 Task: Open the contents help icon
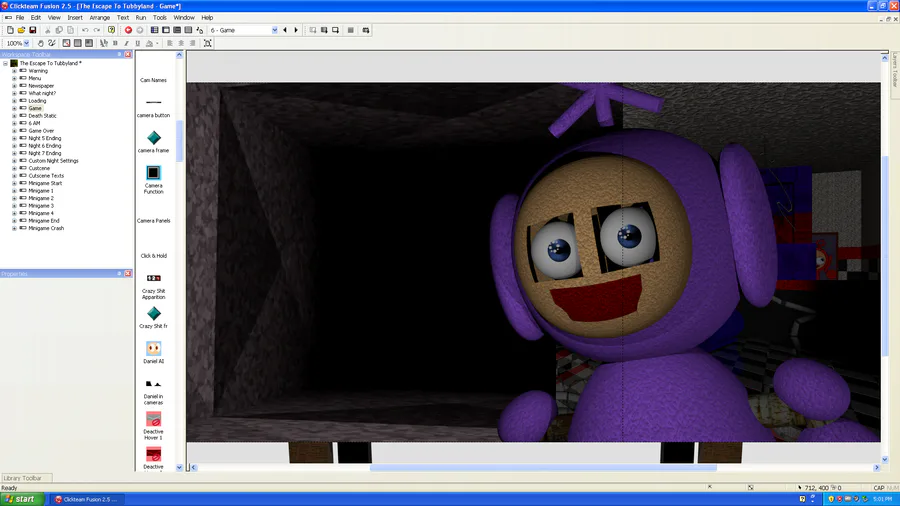[111, 30]
